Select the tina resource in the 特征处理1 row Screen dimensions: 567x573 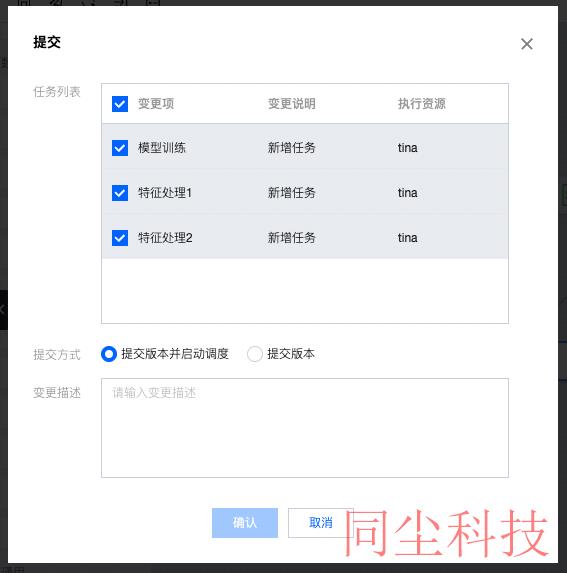(x=407, y=193)
